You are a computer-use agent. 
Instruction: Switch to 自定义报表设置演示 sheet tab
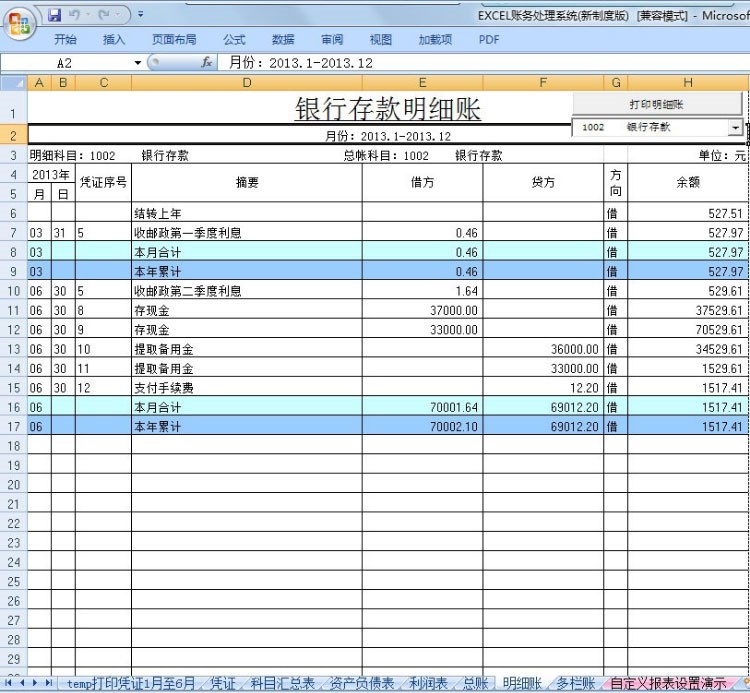pyautogui.click(x=668, y=683)
